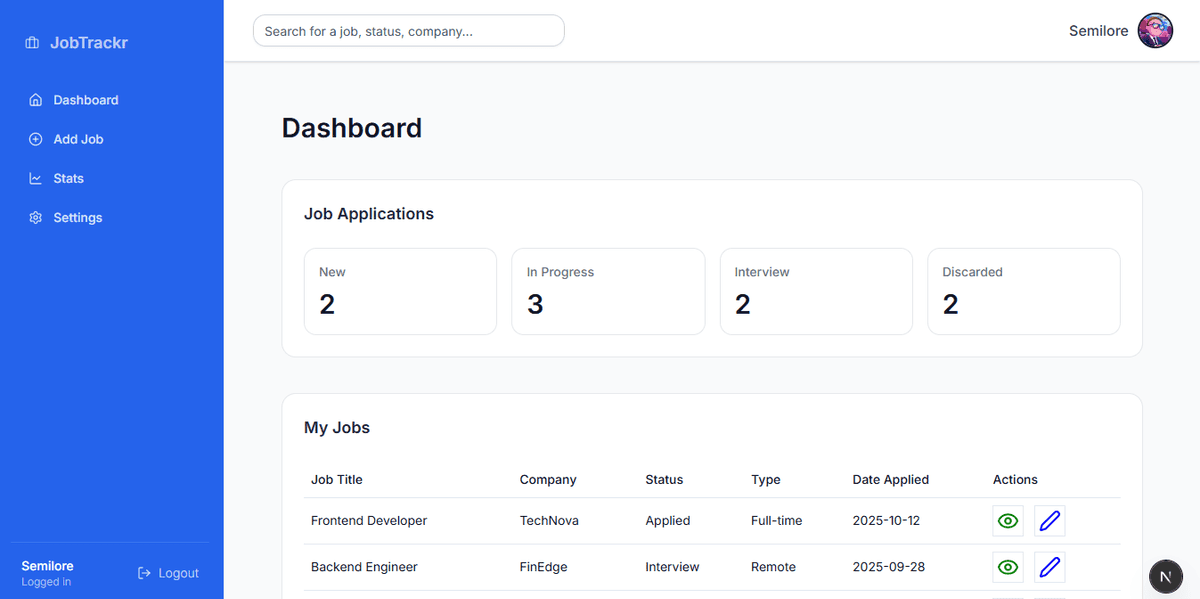Edit the Backend Engineer job via pencil icon
The image size is (1200, 599).
pos(1049,567)
